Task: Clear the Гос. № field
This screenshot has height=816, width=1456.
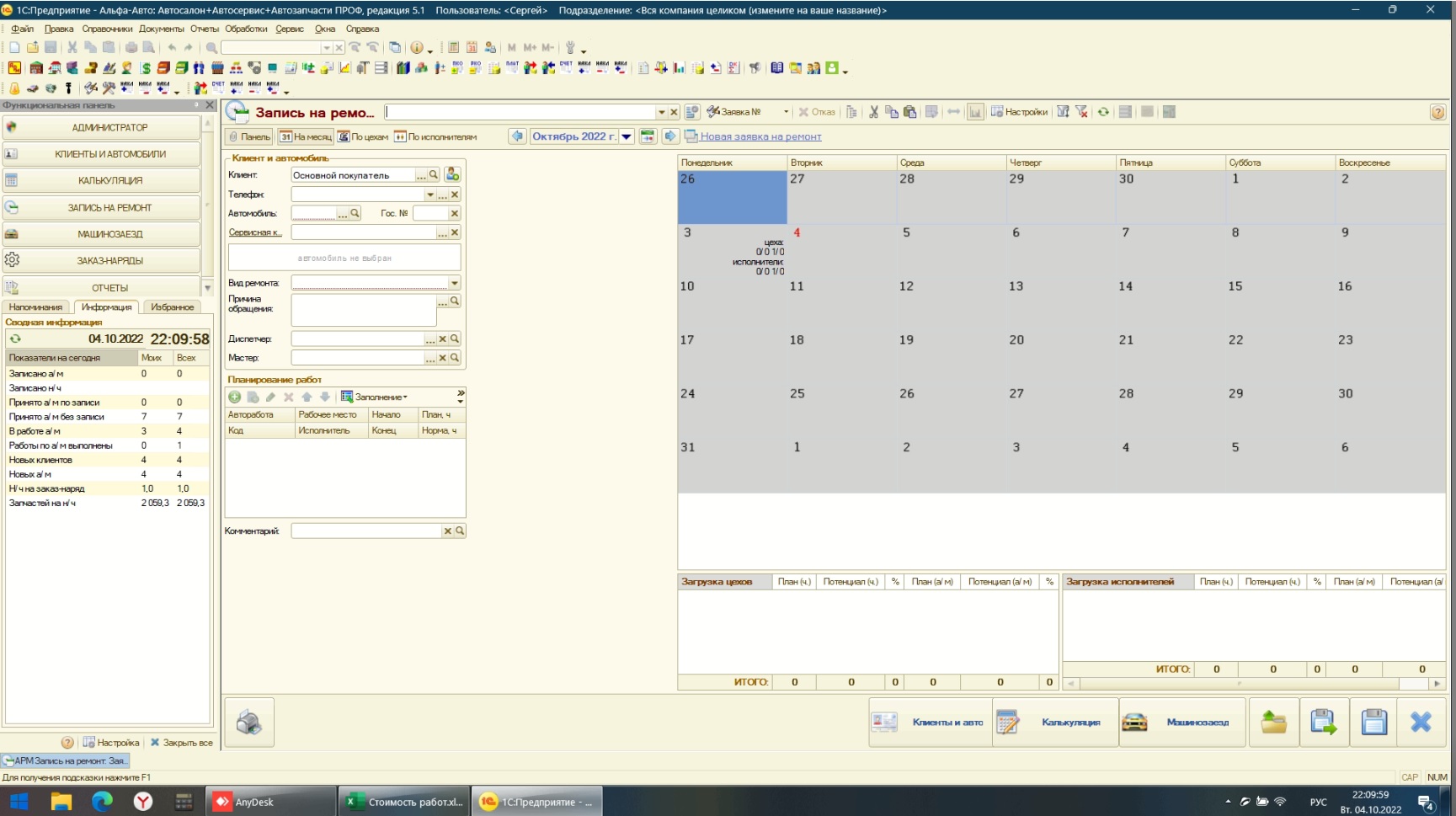Action: tap(455, 213)
